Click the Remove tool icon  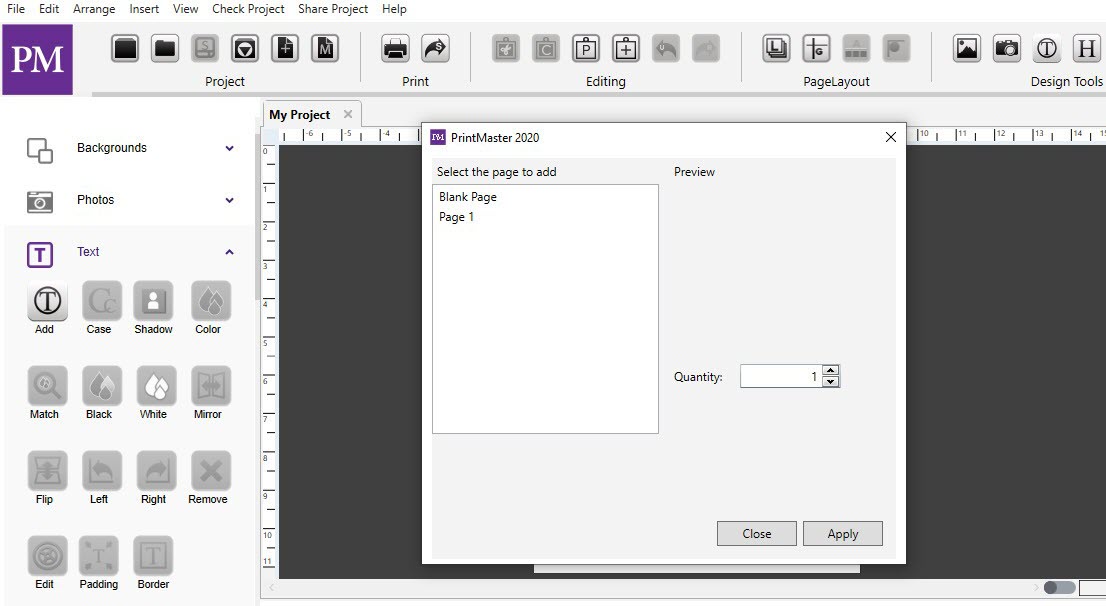[211, 471]
